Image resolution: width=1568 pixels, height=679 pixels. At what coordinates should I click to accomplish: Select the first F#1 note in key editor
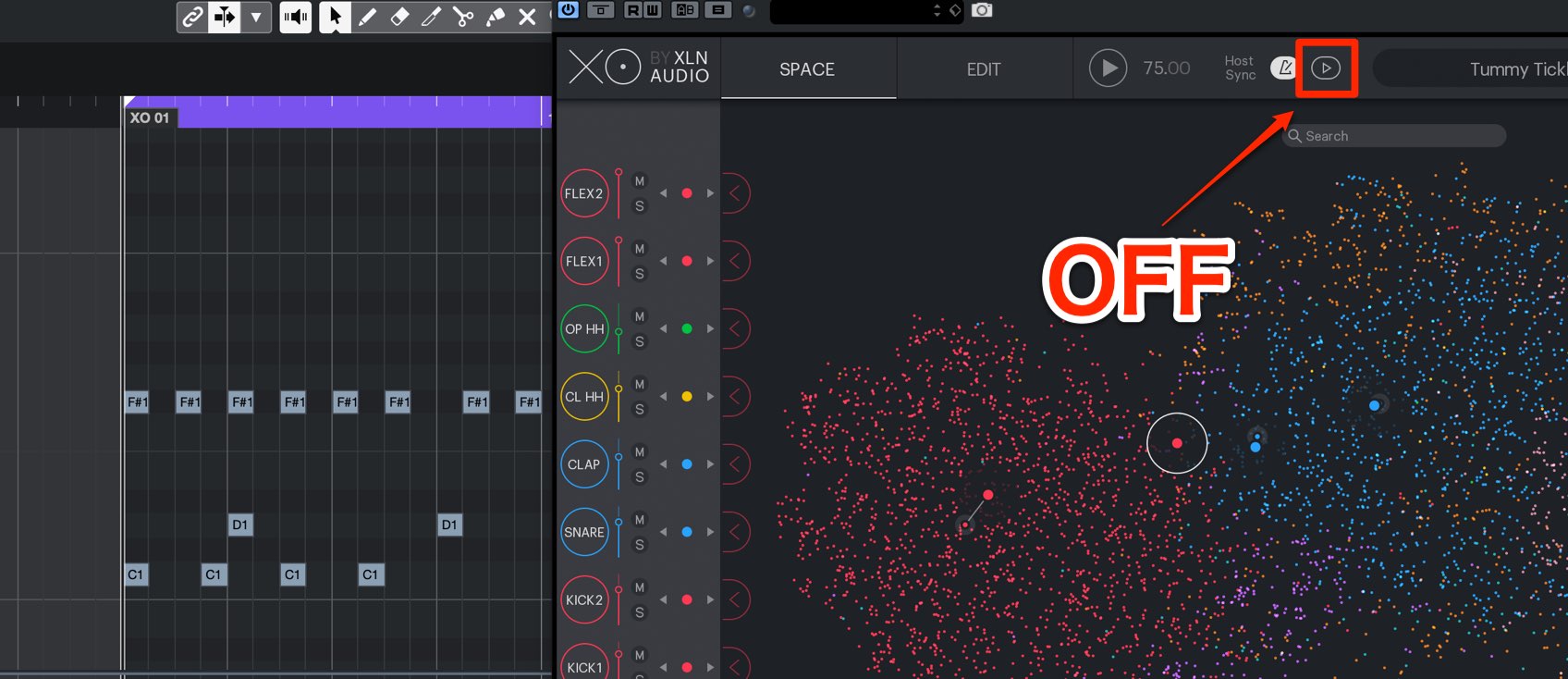click(x=137, y=402)
